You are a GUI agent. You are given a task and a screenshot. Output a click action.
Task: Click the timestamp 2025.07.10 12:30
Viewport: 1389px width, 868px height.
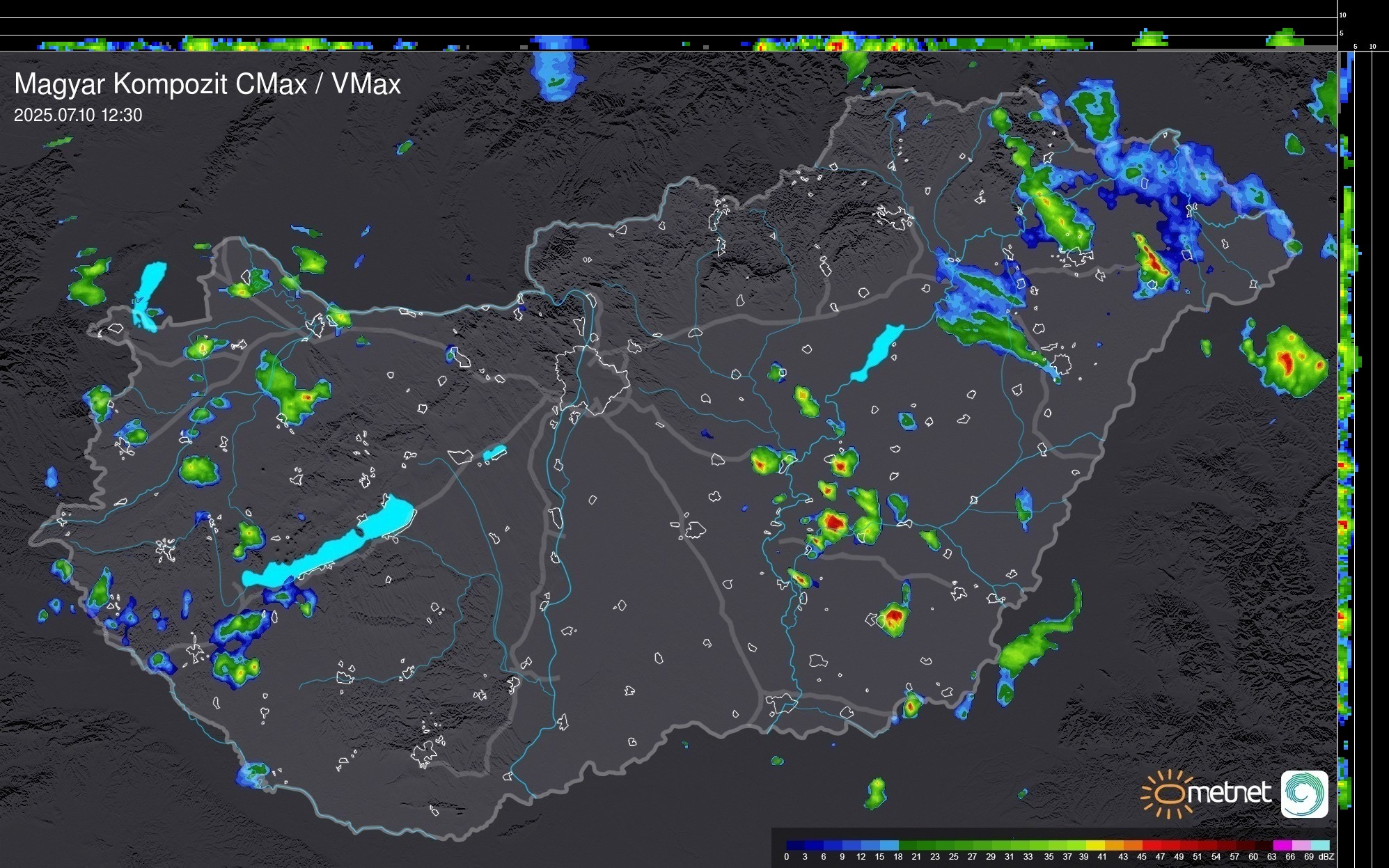point(78,116)
